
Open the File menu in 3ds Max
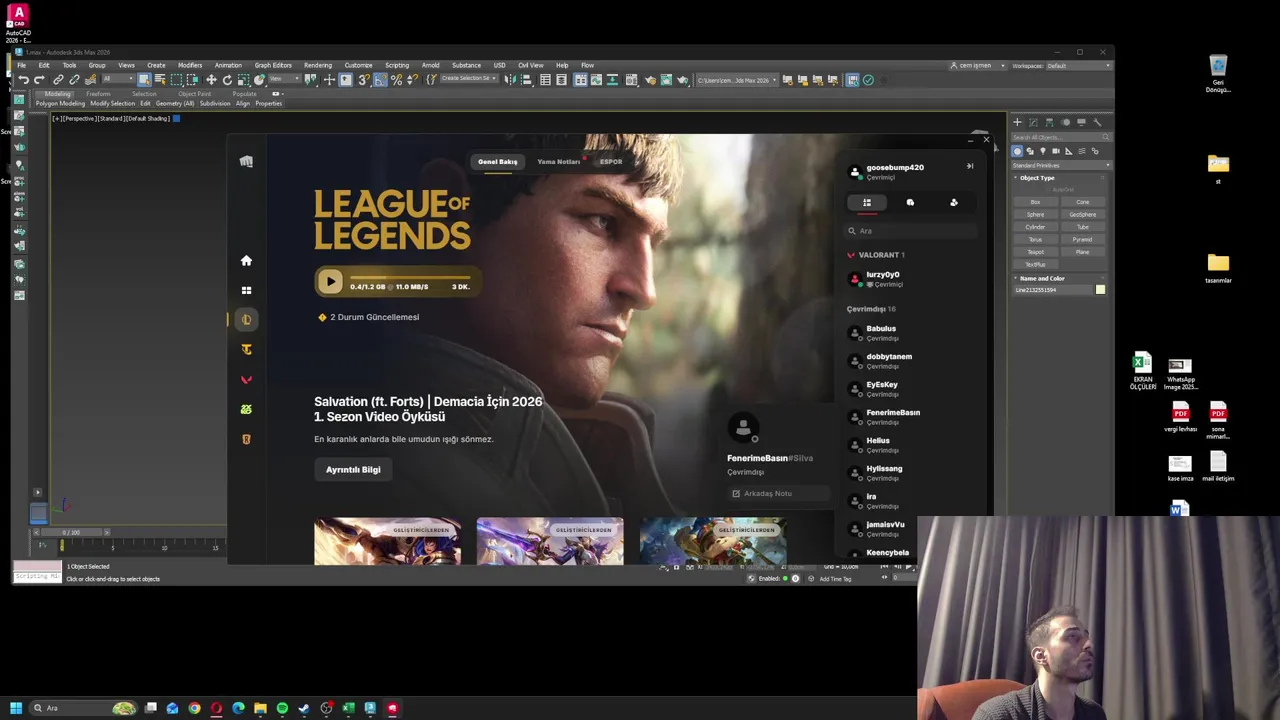[x=21, y=65]
